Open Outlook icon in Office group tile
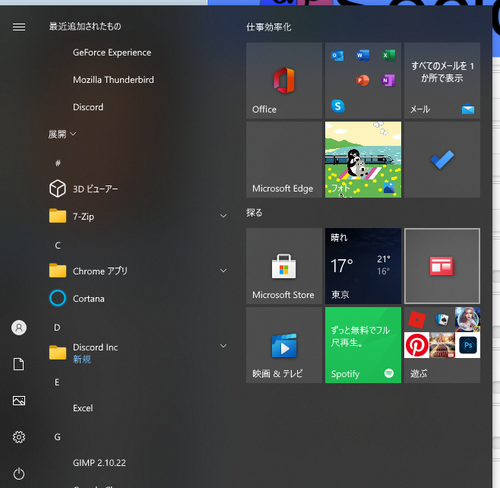 pos(337,55)
